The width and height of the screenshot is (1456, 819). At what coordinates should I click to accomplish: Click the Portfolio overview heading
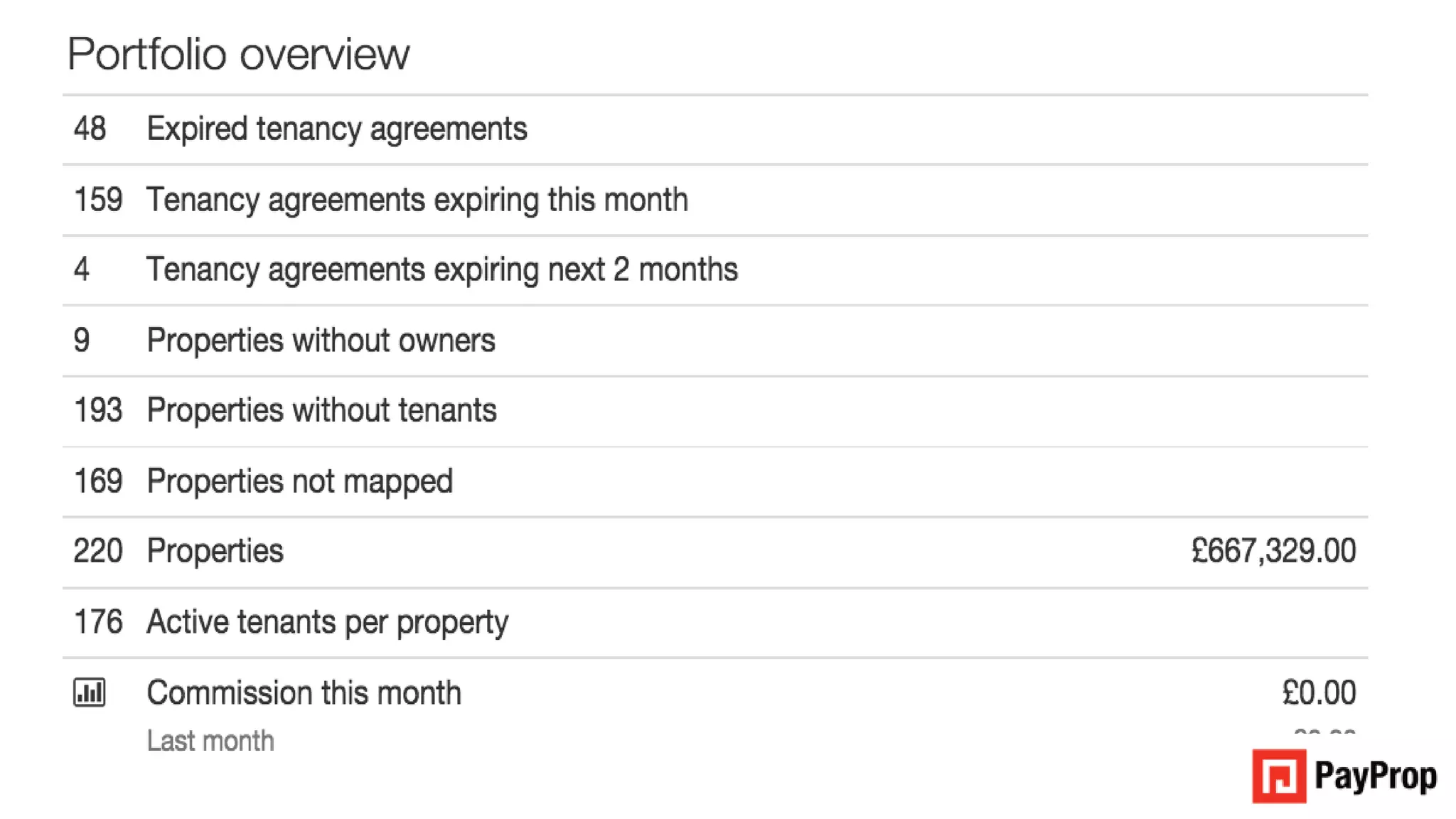coord(238,54)
